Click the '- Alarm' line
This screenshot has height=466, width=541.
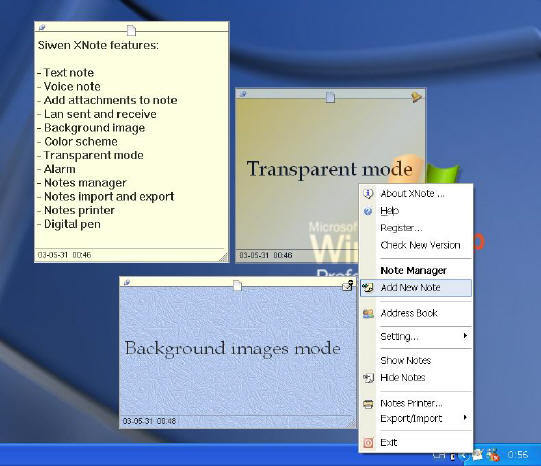pos(56,169)
